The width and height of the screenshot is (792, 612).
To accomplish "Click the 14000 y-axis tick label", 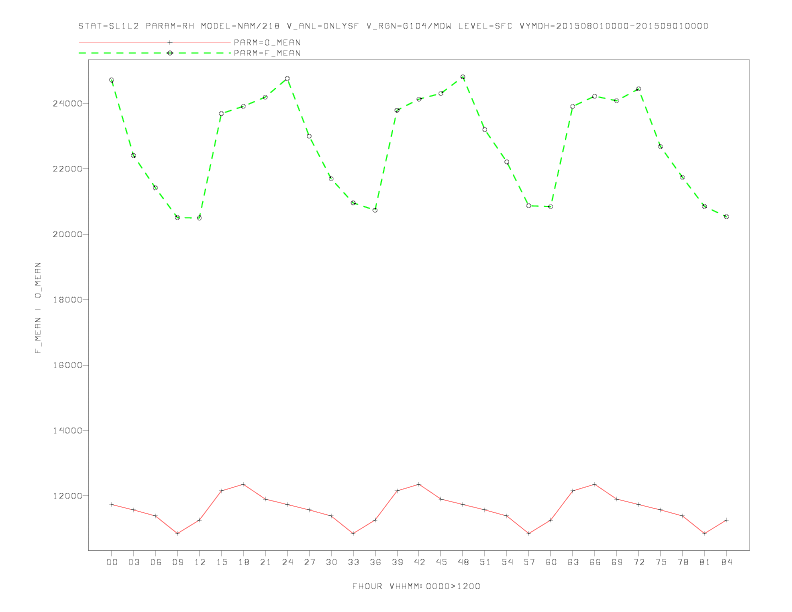I will 67,430.
